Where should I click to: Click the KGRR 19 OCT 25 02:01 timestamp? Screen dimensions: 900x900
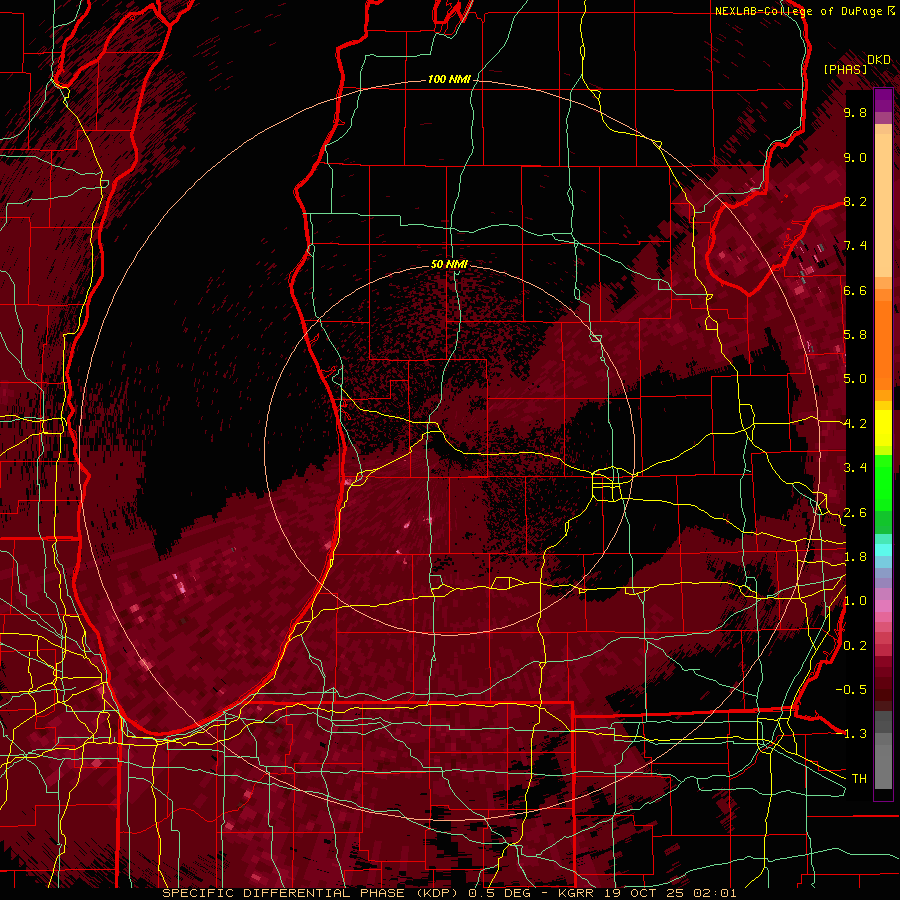(647, 893)
